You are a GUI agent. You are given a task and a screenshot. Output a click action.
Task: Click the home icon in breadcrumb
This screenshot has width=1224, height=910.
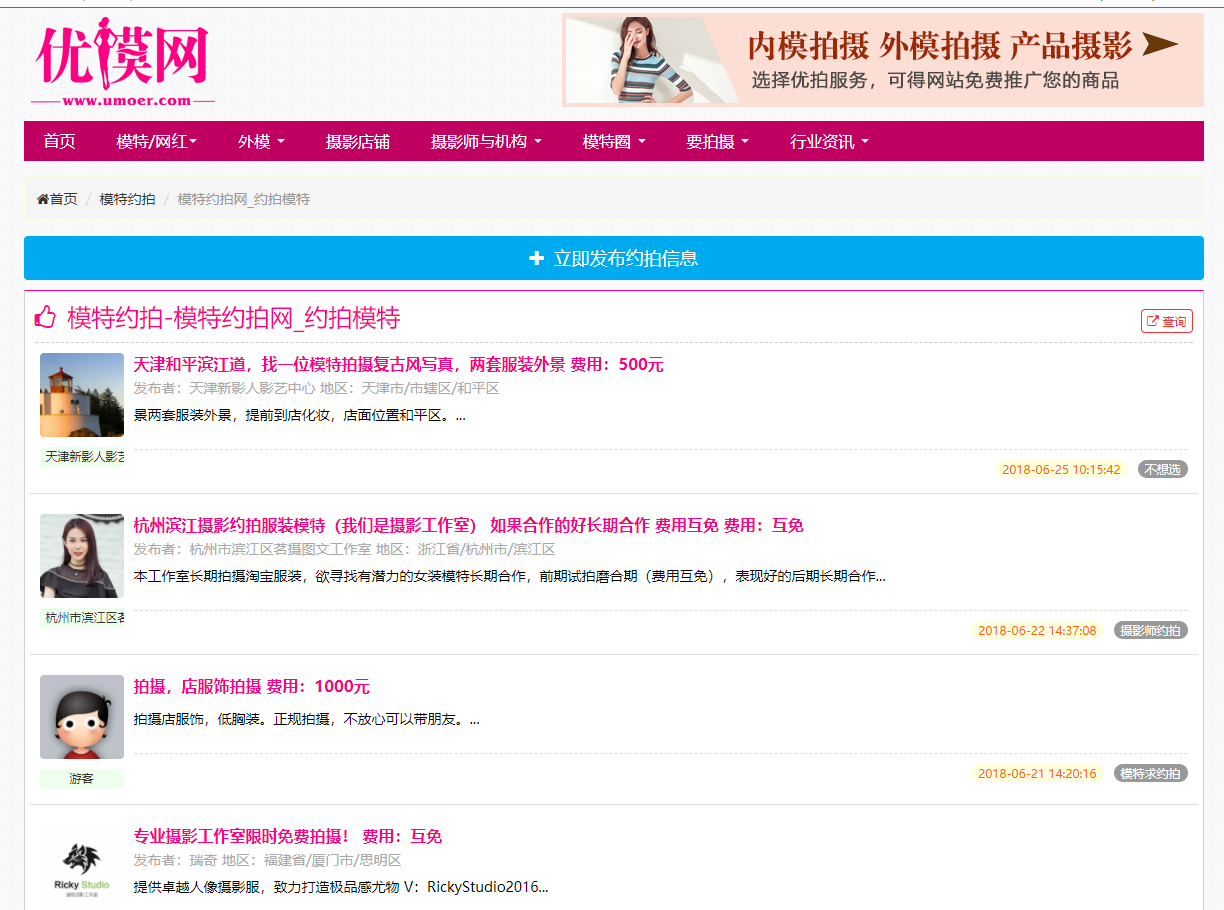(43, 200)
